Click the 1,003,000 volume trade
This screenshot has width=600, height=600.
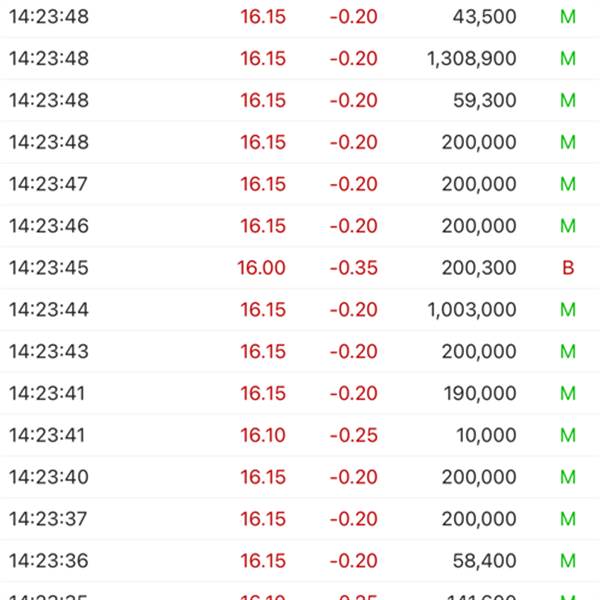pos(471,310)
